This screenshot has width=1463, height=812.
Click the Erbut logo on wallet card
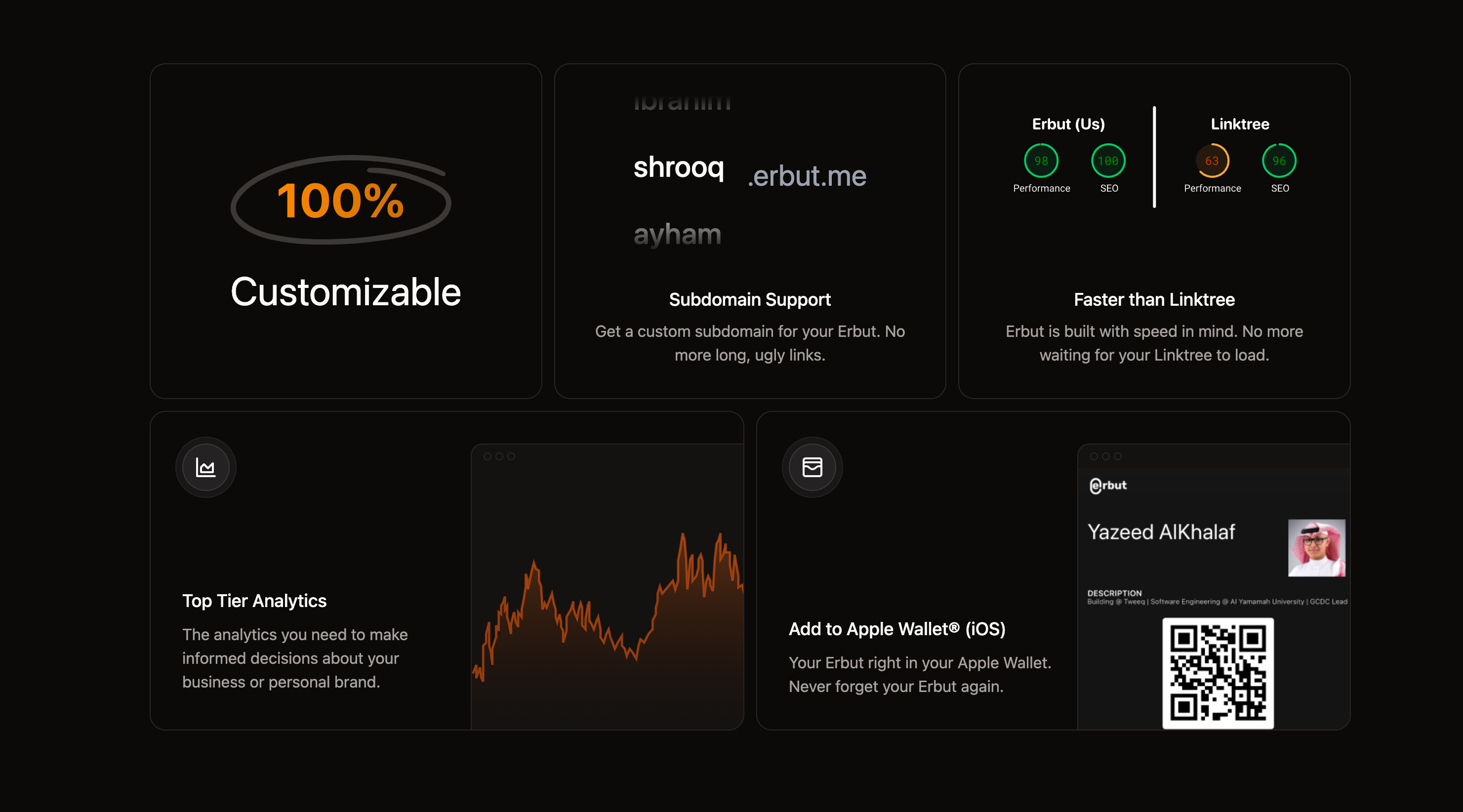click(1108, 486)
